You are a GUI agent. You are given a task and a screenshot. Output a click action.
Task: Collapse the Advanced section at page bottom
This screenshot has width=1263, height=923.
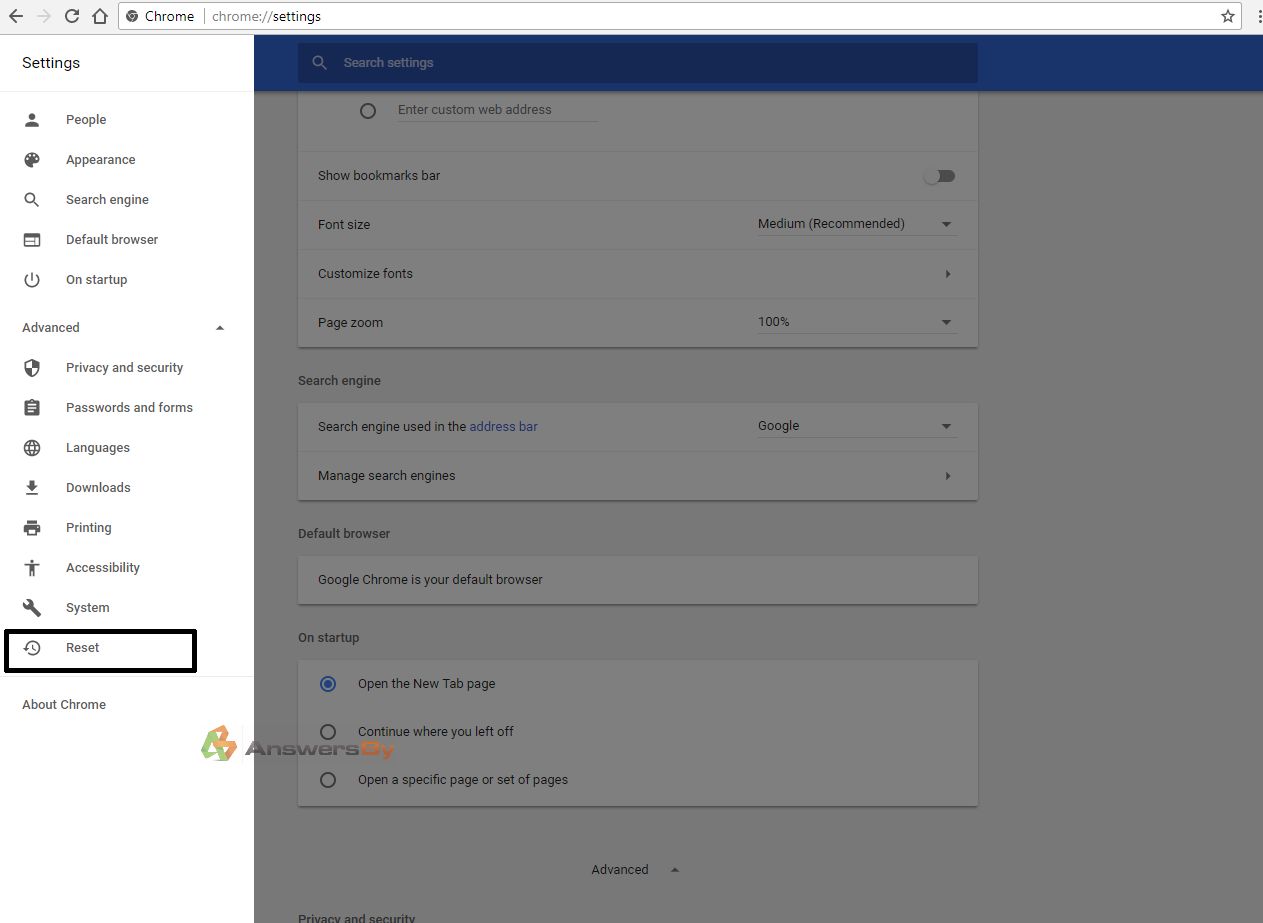pyautogui.click(x=675, y=870)
